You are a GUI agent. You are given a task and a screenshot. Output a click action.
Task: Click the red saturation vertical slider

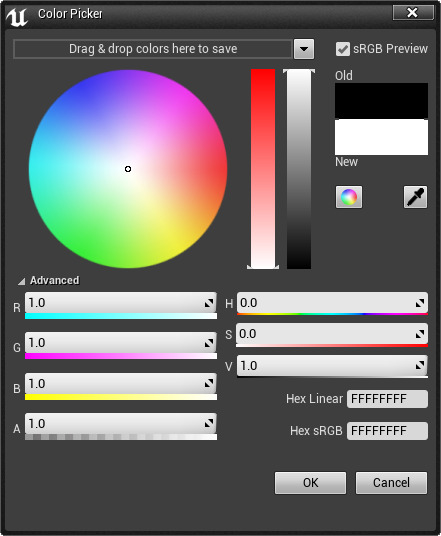[263, 169]
